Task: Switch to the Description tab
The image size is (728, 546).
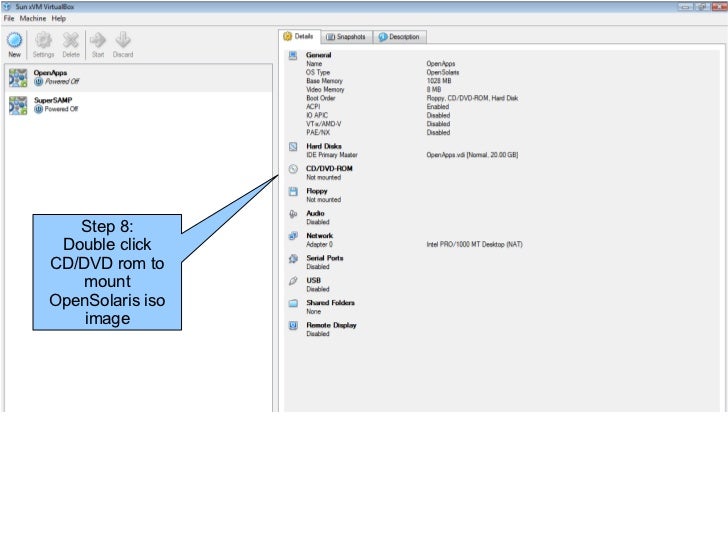Action: point(399,37)
